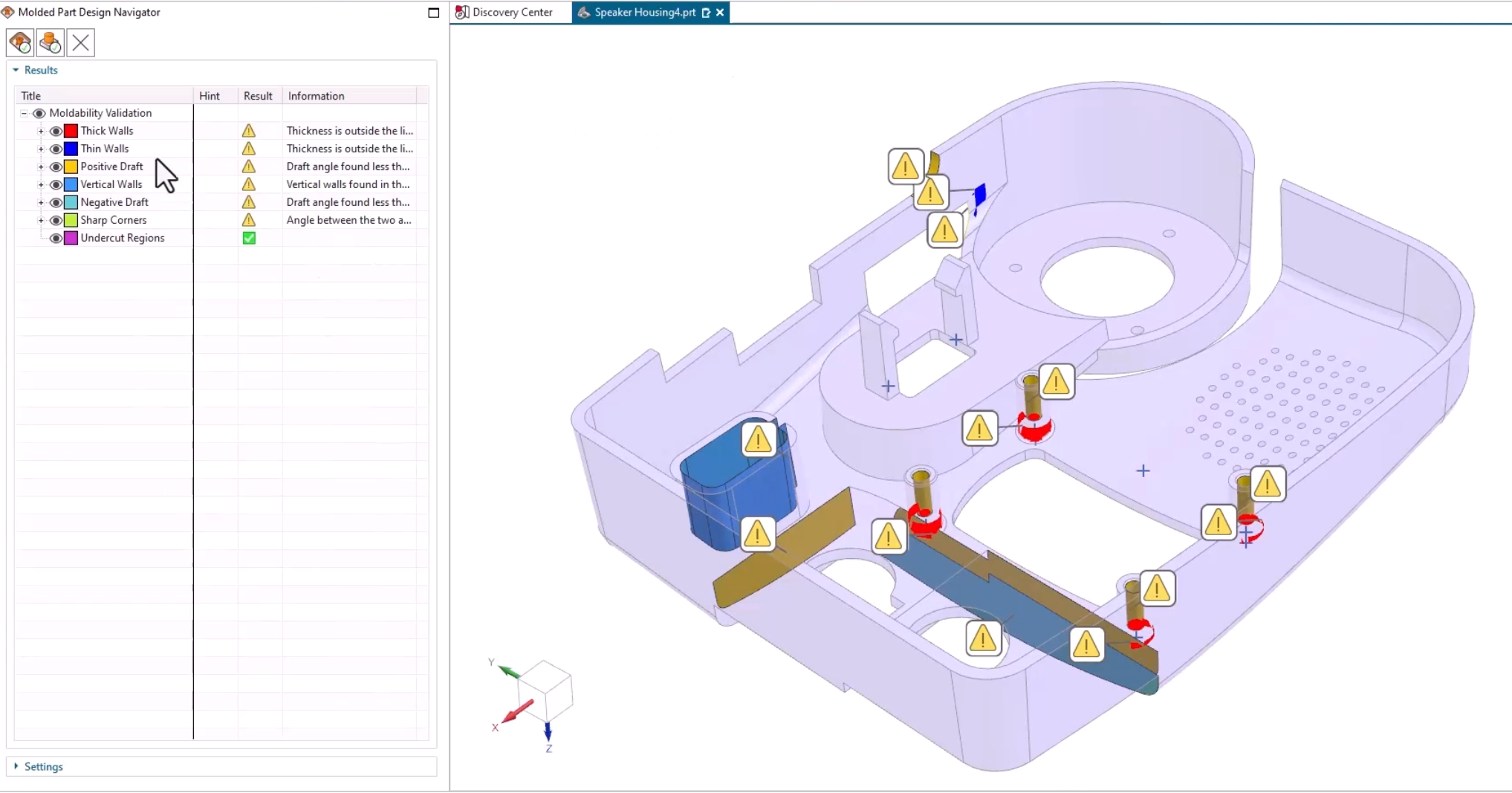Select the part validation toolbar icon
Image resolution: width=1512 pixels, height=793 pixels.
point(49,42)
